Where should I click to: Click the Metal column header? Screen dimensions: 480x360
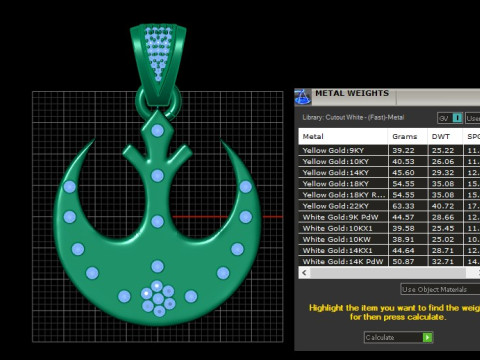tap(343, 136)
